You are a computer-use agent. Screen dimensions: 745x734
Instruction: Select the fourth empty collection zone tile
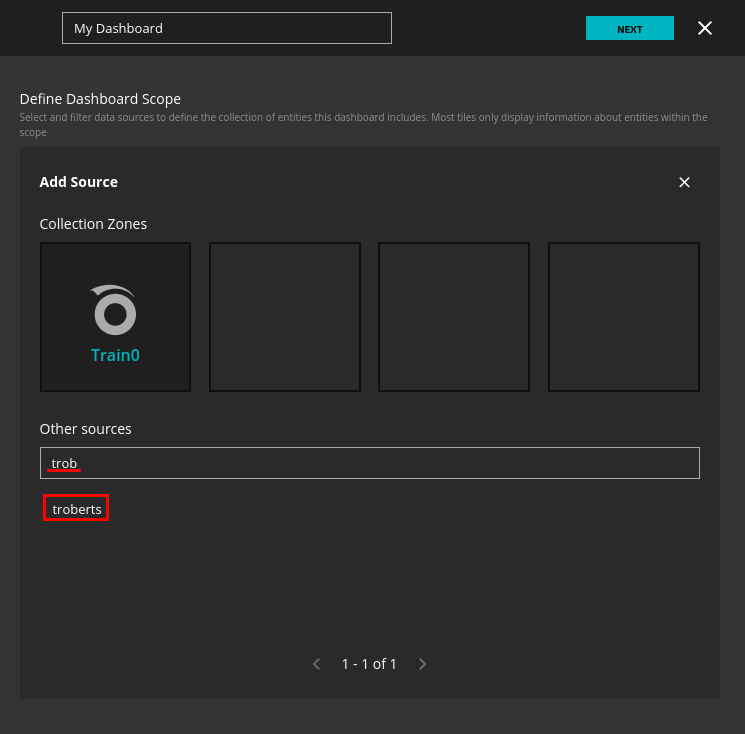pos(623,317)
